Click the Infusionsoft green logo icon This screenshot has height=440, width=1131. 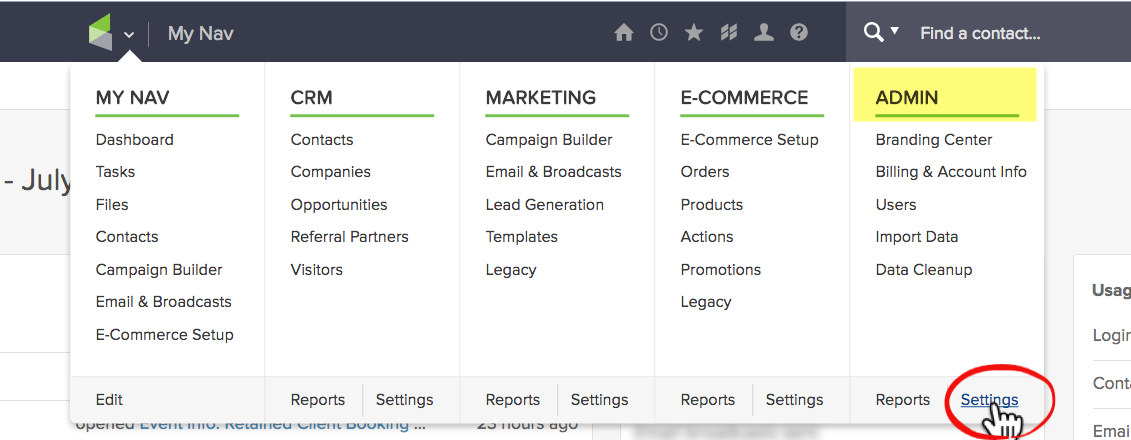100,33
